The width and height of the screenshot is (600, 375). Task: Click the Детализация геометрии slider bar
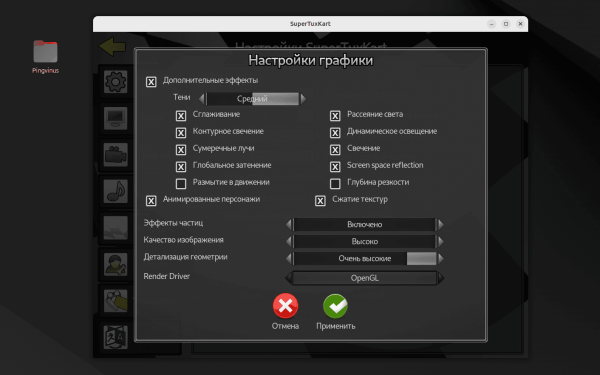365,259
